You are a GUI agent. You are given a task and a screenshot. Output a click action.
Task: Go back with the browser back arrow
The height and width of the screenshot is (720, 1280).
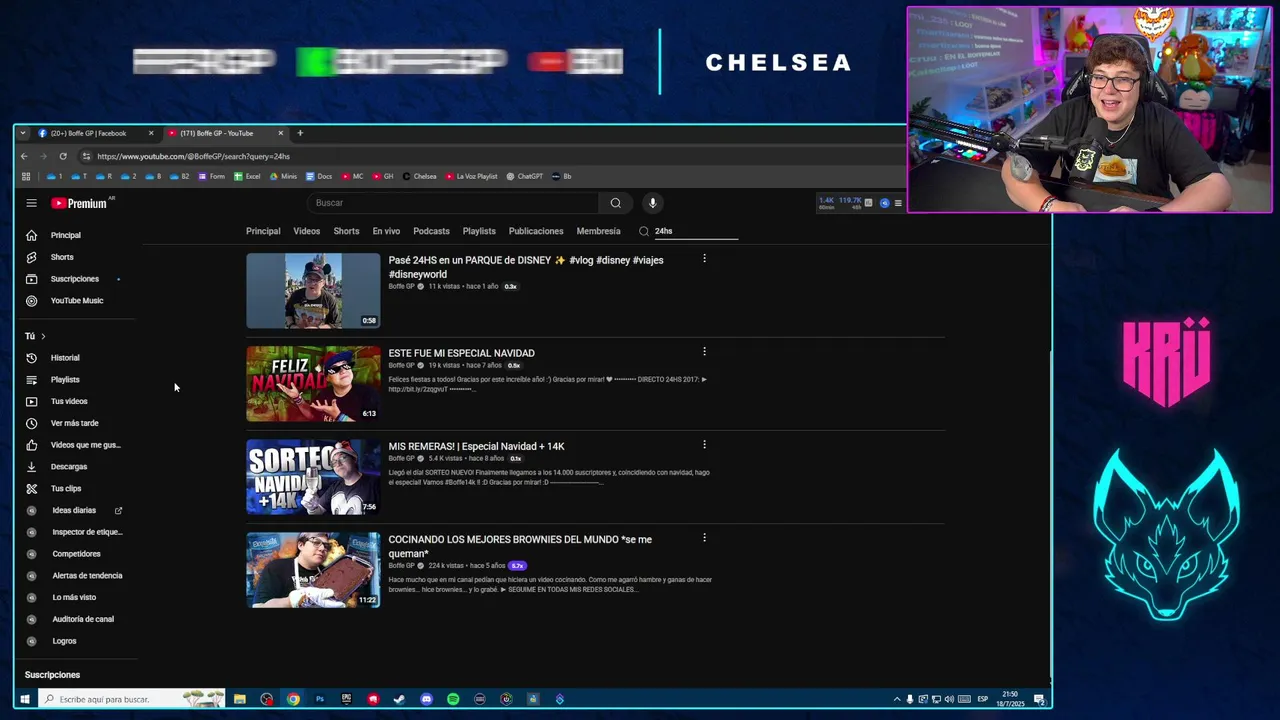(x=24, y=156)
